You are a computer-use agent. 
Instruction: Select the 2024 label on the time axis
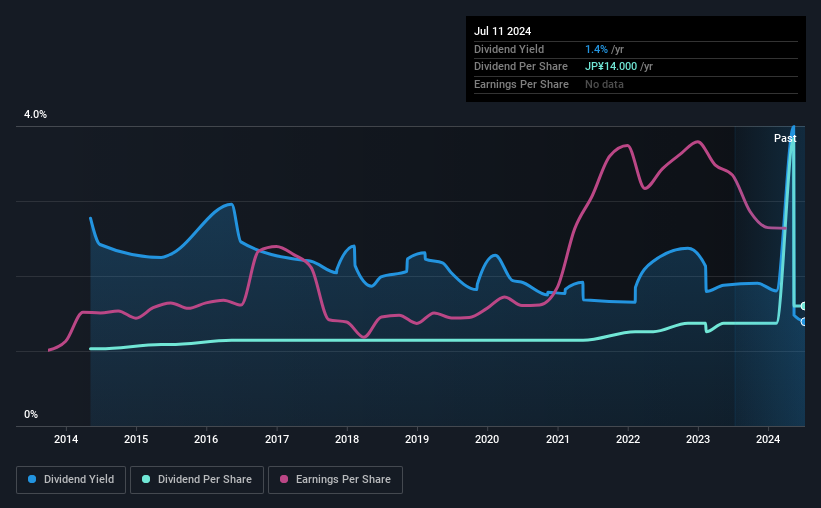coord(768,439)
